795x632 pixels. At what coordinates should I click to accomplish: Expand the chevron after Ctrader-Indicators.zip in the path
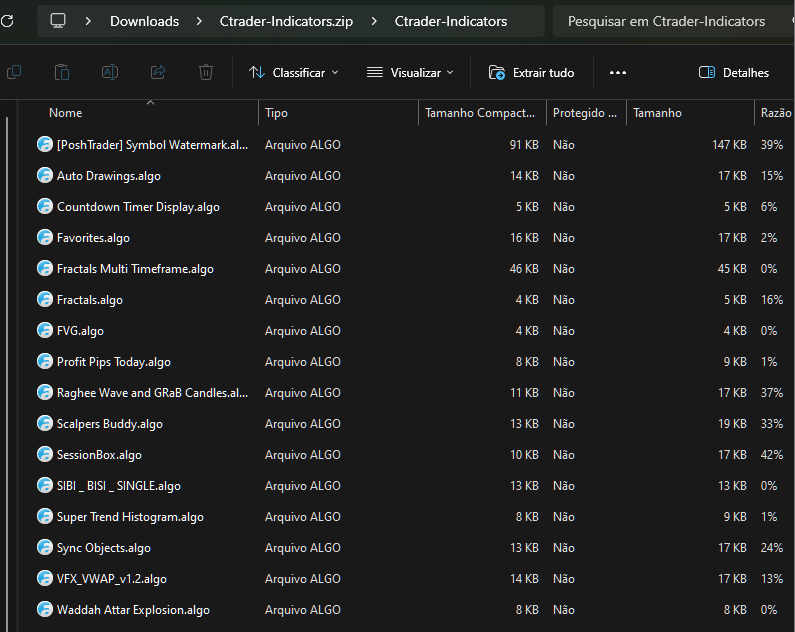pos(374,21)
